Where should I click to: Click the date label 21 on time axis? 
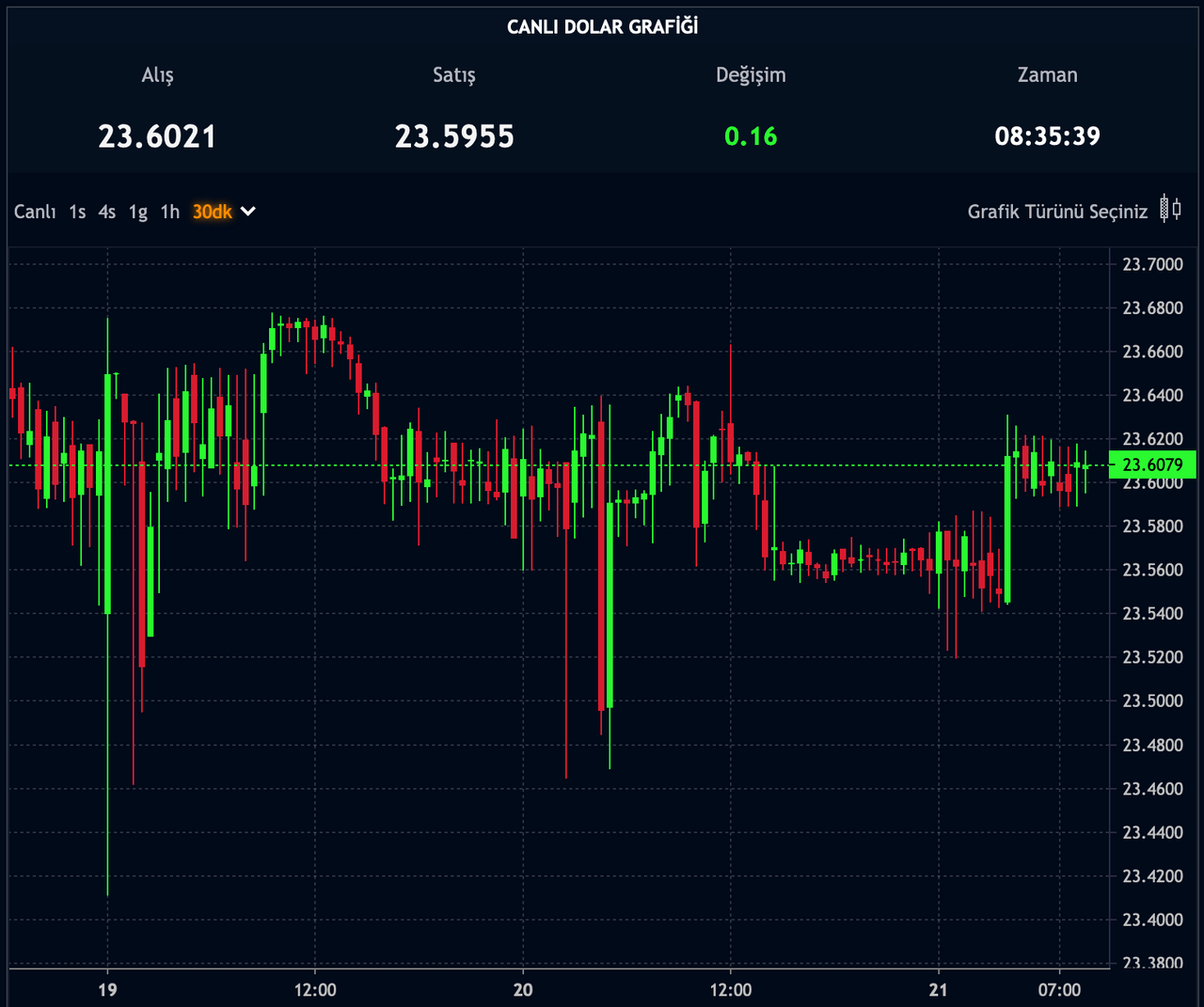pyautogui.click(x=938, y=989)
